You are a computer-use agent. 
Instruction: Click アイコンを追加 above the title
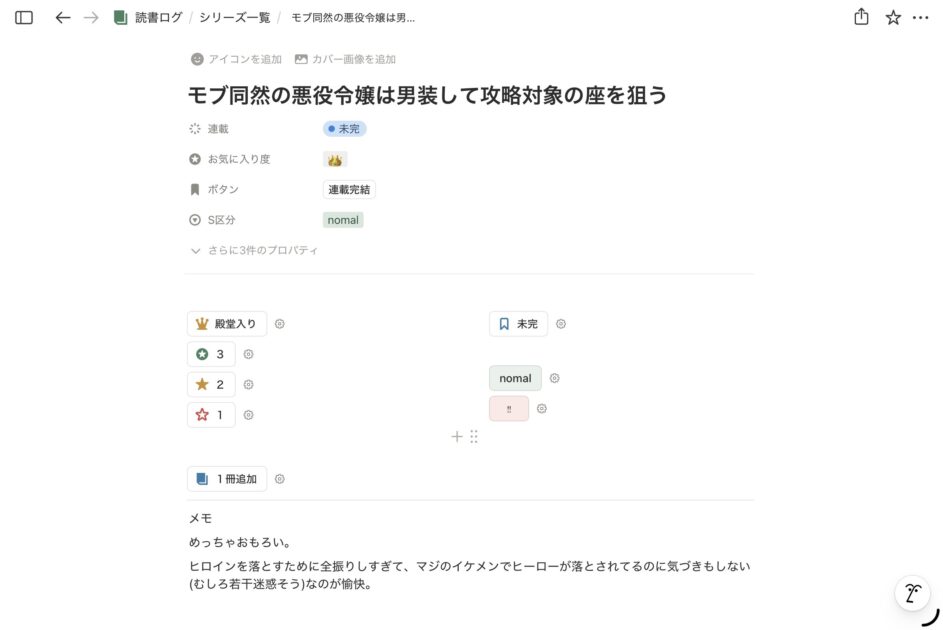(237, 59)
